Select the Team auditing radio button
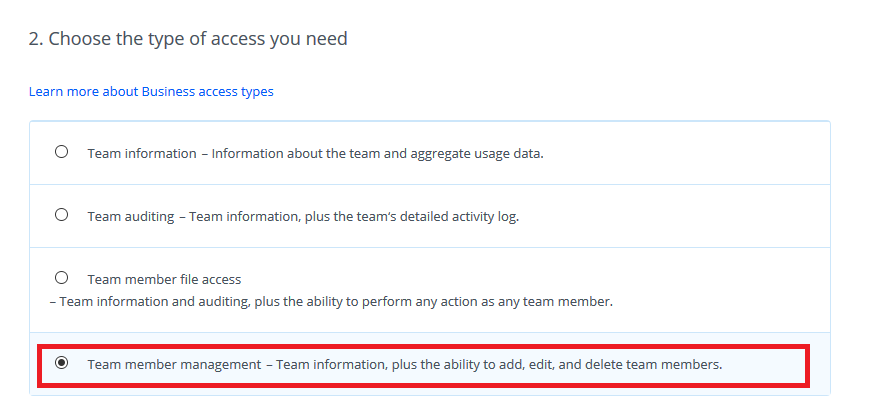The height and width of the screenshot is (411, 887). coord(62,215)
